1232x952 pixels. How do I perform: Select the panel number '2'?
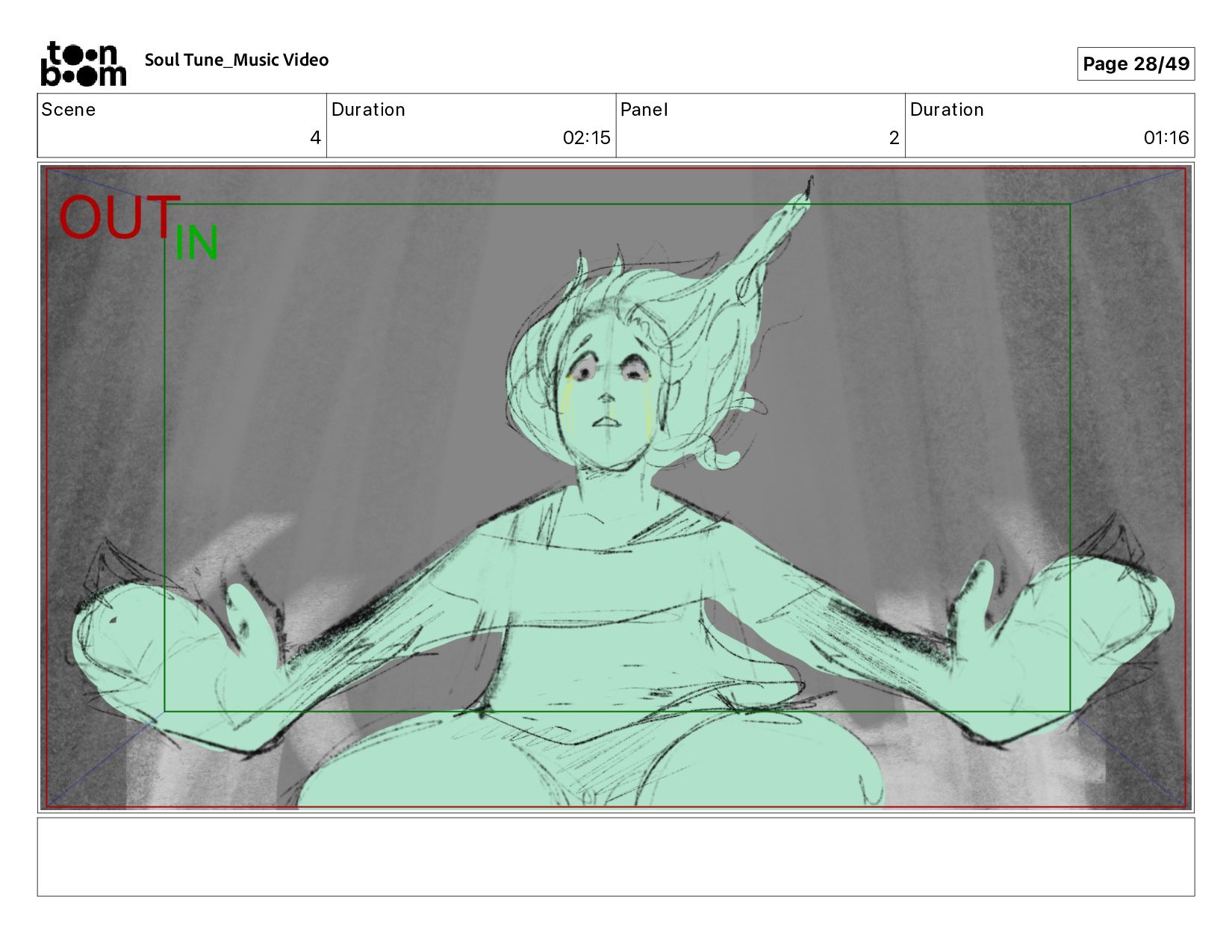coord(894,137)
